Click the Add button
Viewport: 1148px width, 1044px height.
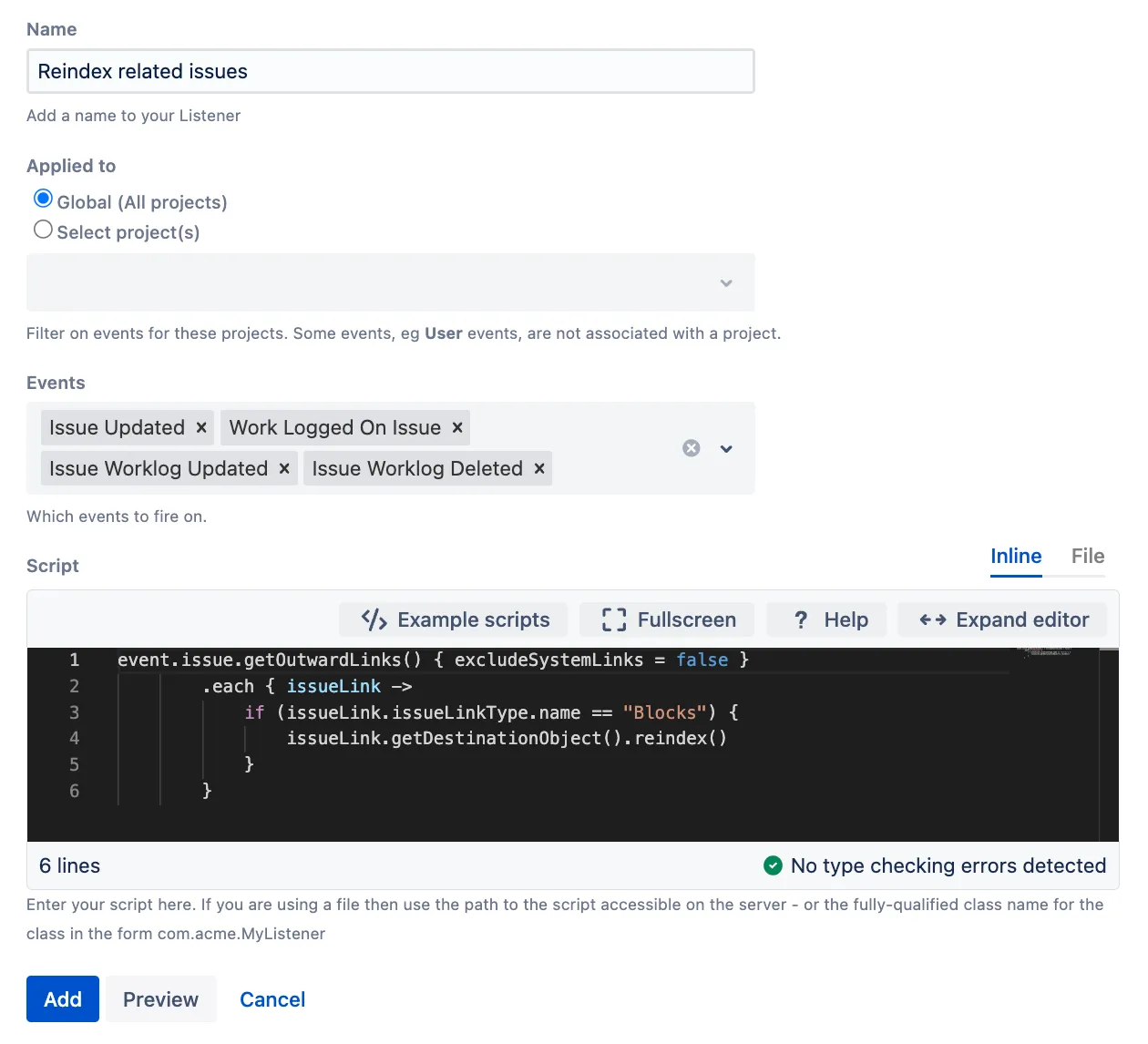pyautogui.click(x=63, y=999)
